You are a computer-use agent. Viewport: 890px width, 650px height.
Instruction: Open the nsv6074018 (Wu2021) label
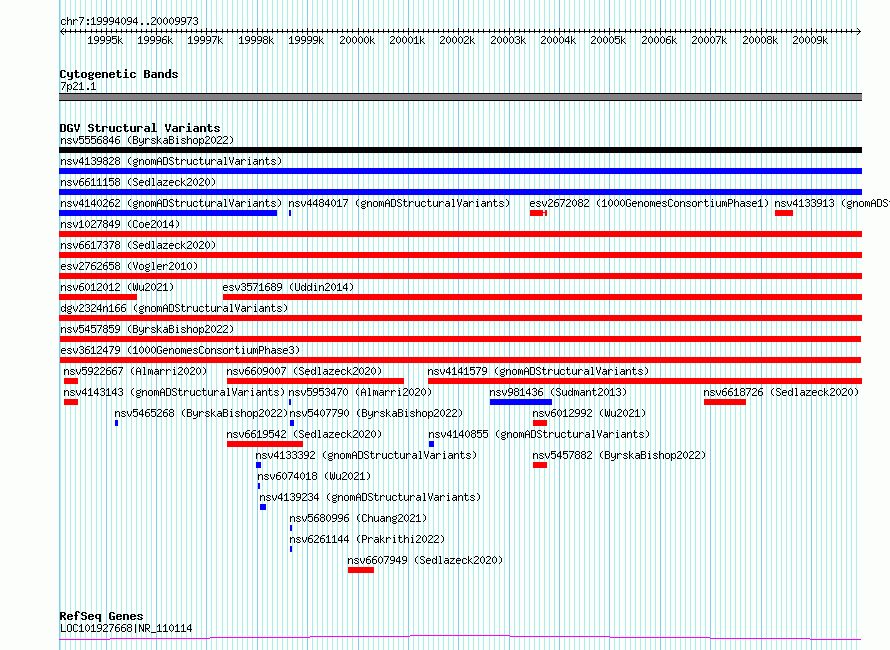[314, 476]
